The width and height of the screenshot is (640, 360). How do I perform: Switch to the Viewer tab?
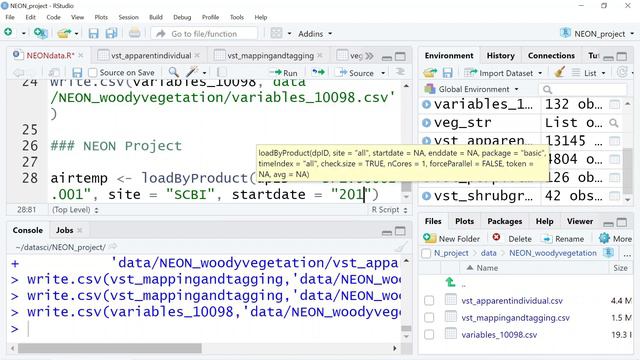coord(580,221)
